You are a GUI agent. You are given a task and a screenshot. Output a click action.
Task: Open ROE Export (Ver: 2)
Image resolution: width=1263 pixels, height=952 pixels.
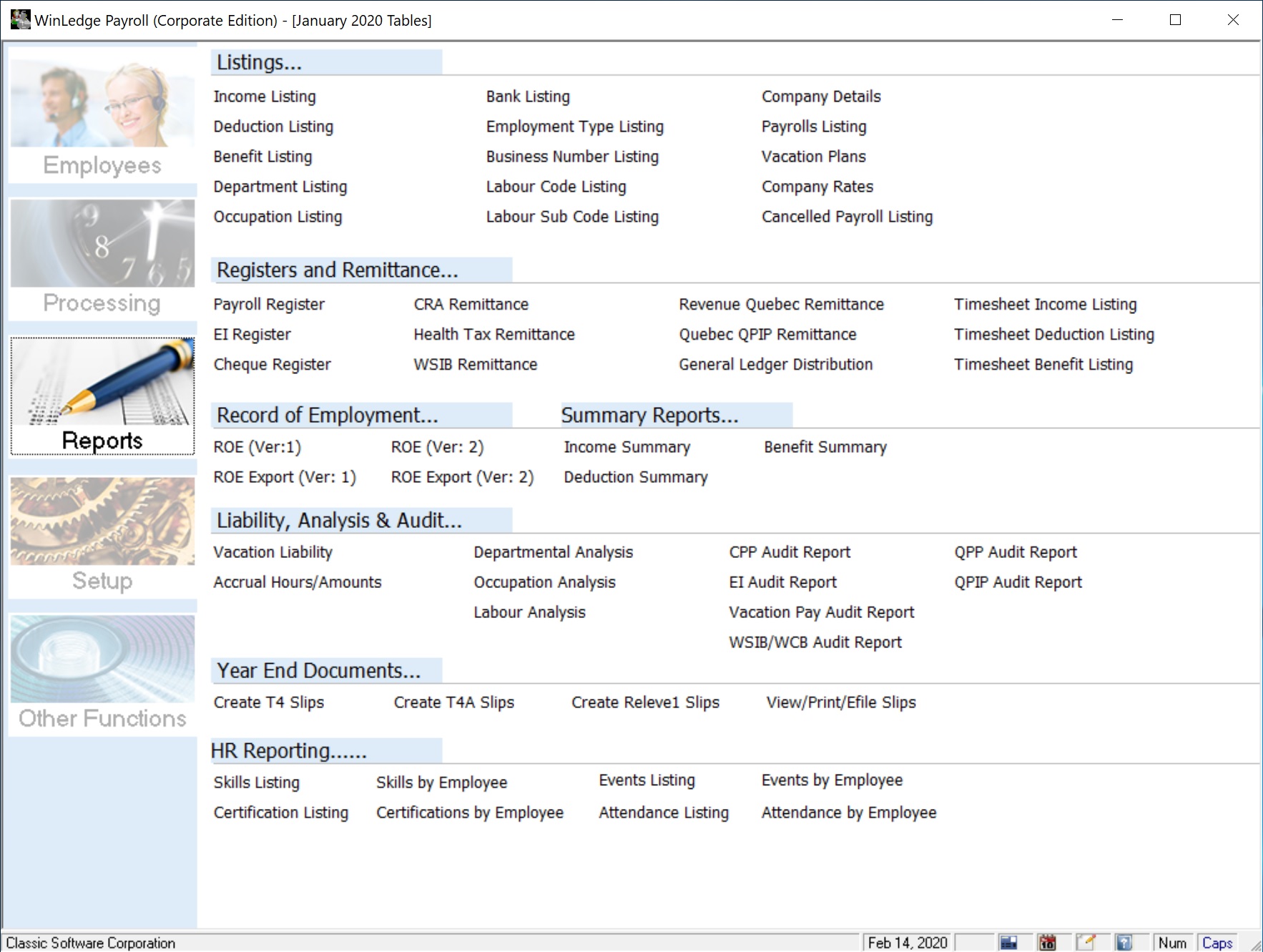[x=462, y=477]
